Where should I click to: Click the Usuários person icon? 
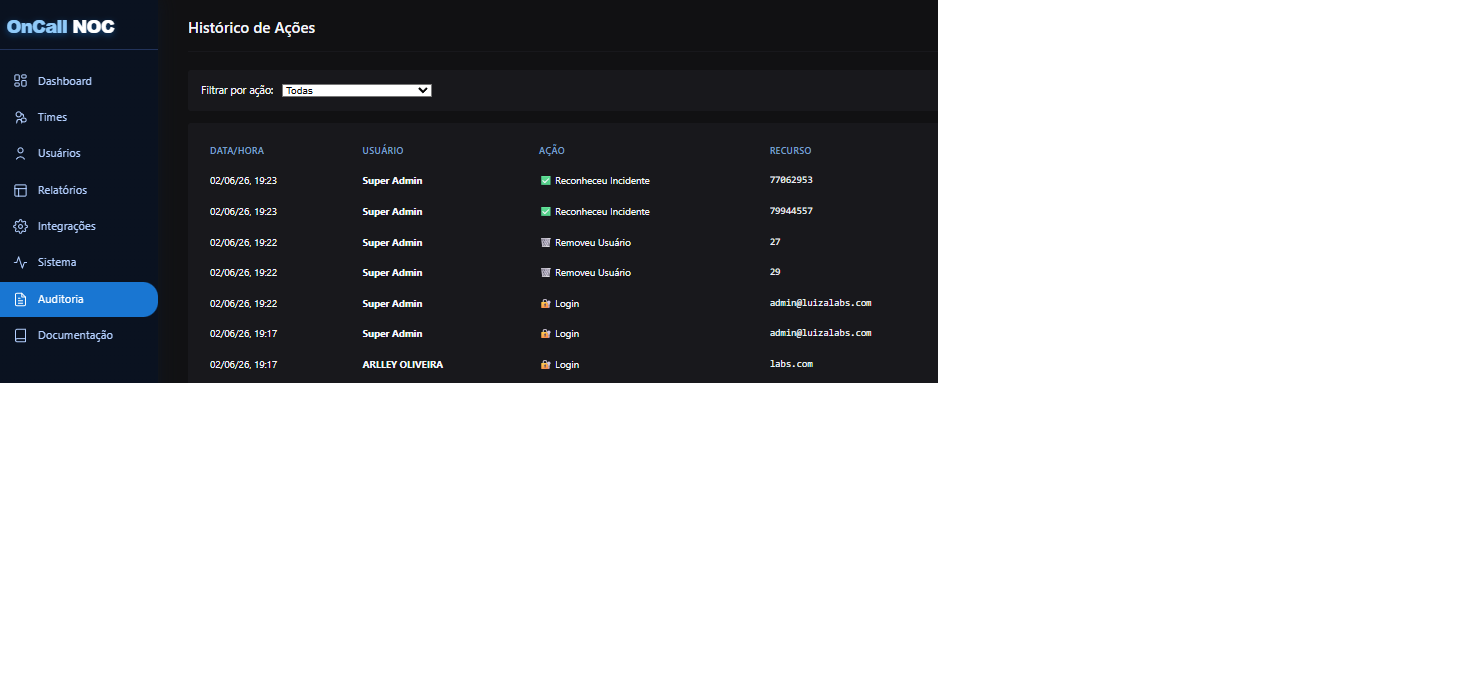[x=20, y=153]
